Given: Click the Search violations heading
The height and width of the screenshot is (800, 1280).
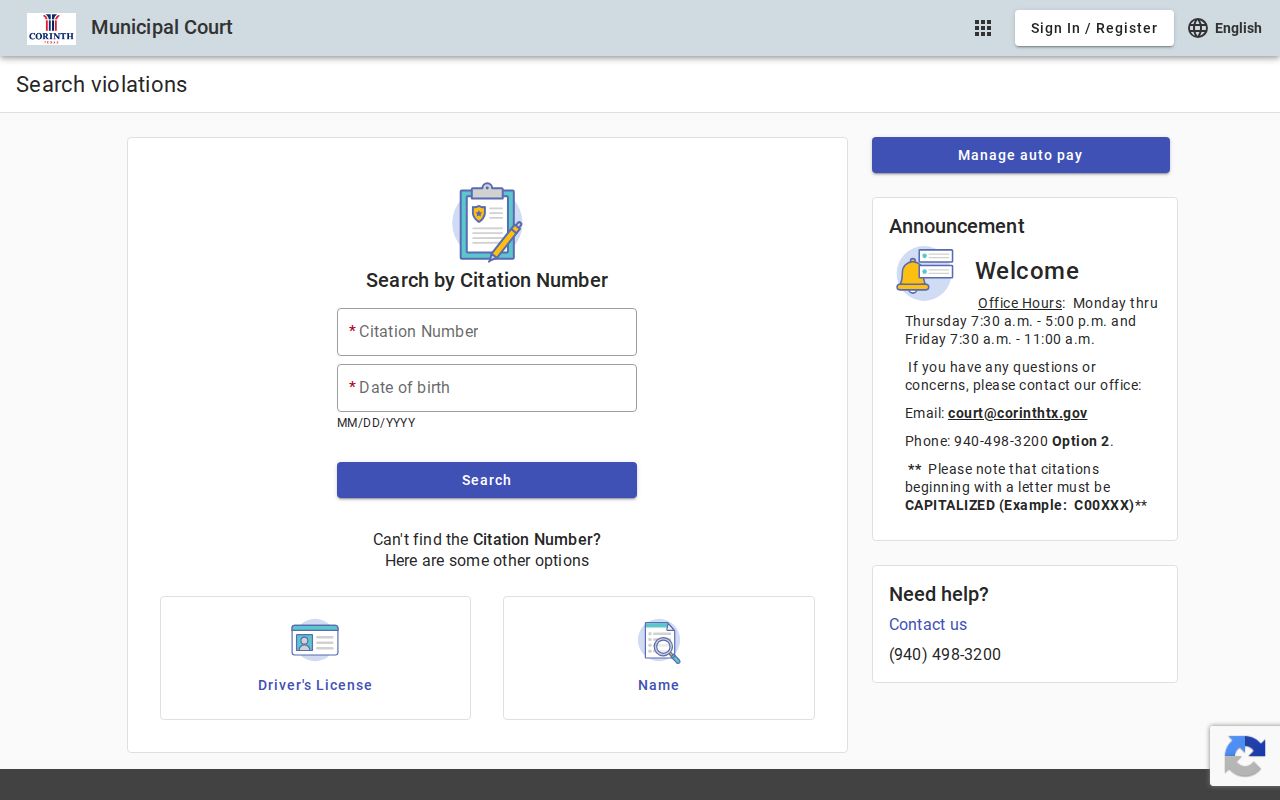Looking at the screenshot, I should click(102, 85).
